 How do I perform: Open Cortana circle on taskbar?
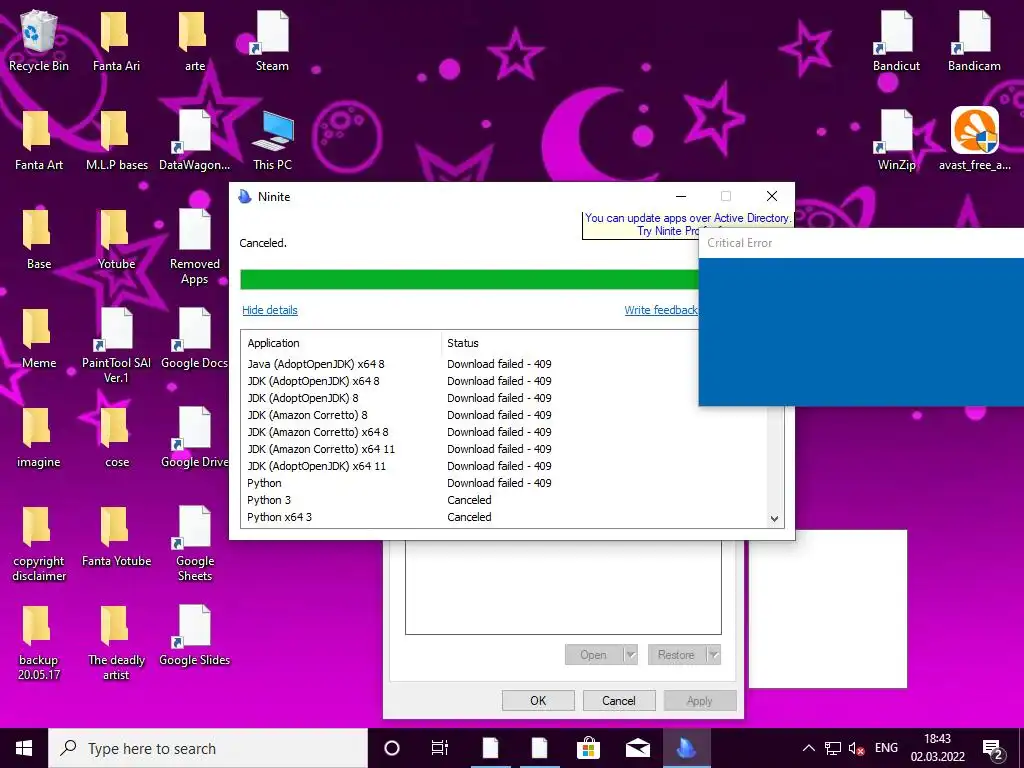coord(392,748)
